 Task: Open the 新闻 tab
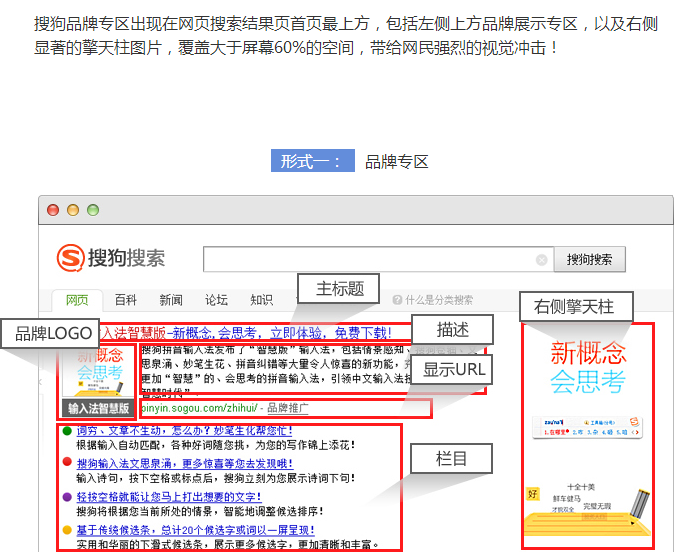(171, 300)
